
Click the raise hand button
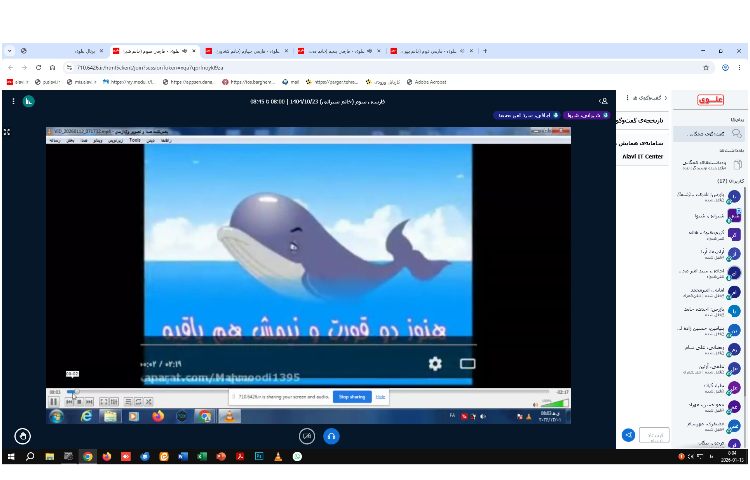click(22, 436)
